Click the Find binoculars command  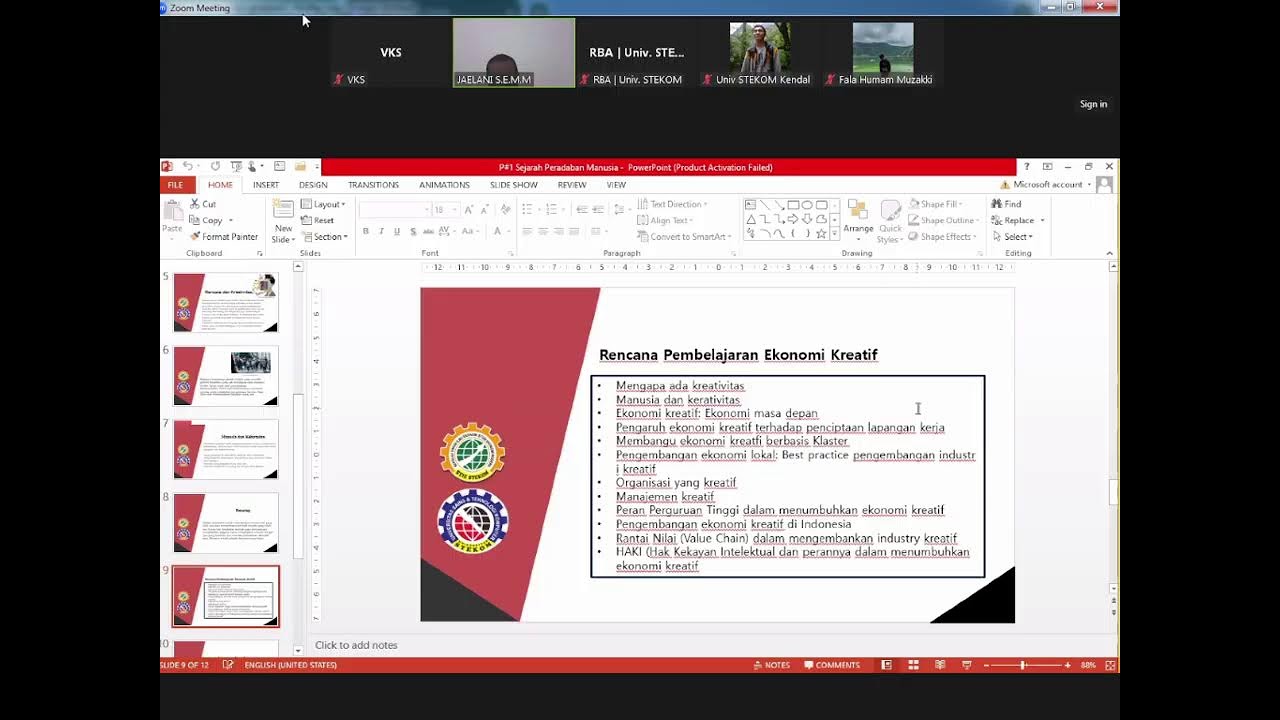1007,204
